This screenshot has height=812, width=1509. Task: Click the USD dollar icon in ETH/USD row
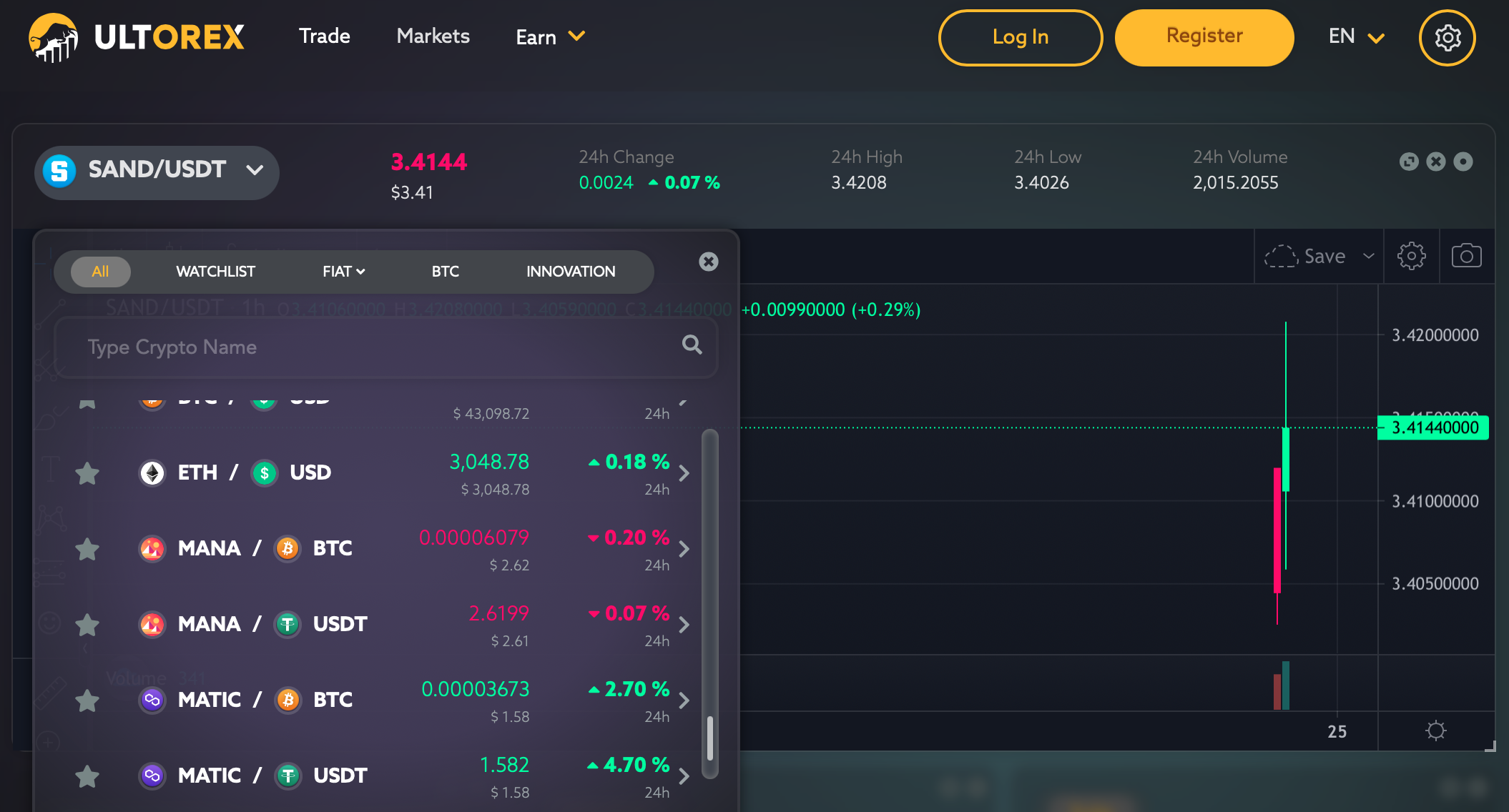[265, 472]
